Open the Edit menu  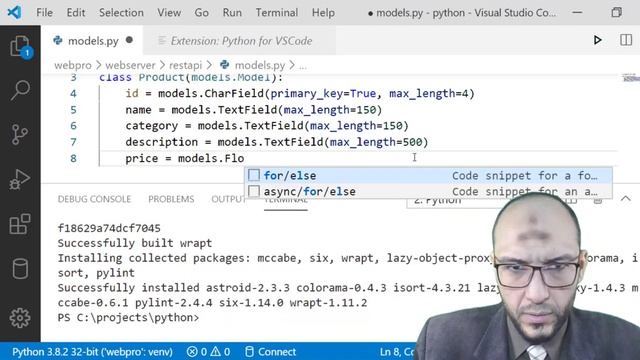(x=76, y=13)
